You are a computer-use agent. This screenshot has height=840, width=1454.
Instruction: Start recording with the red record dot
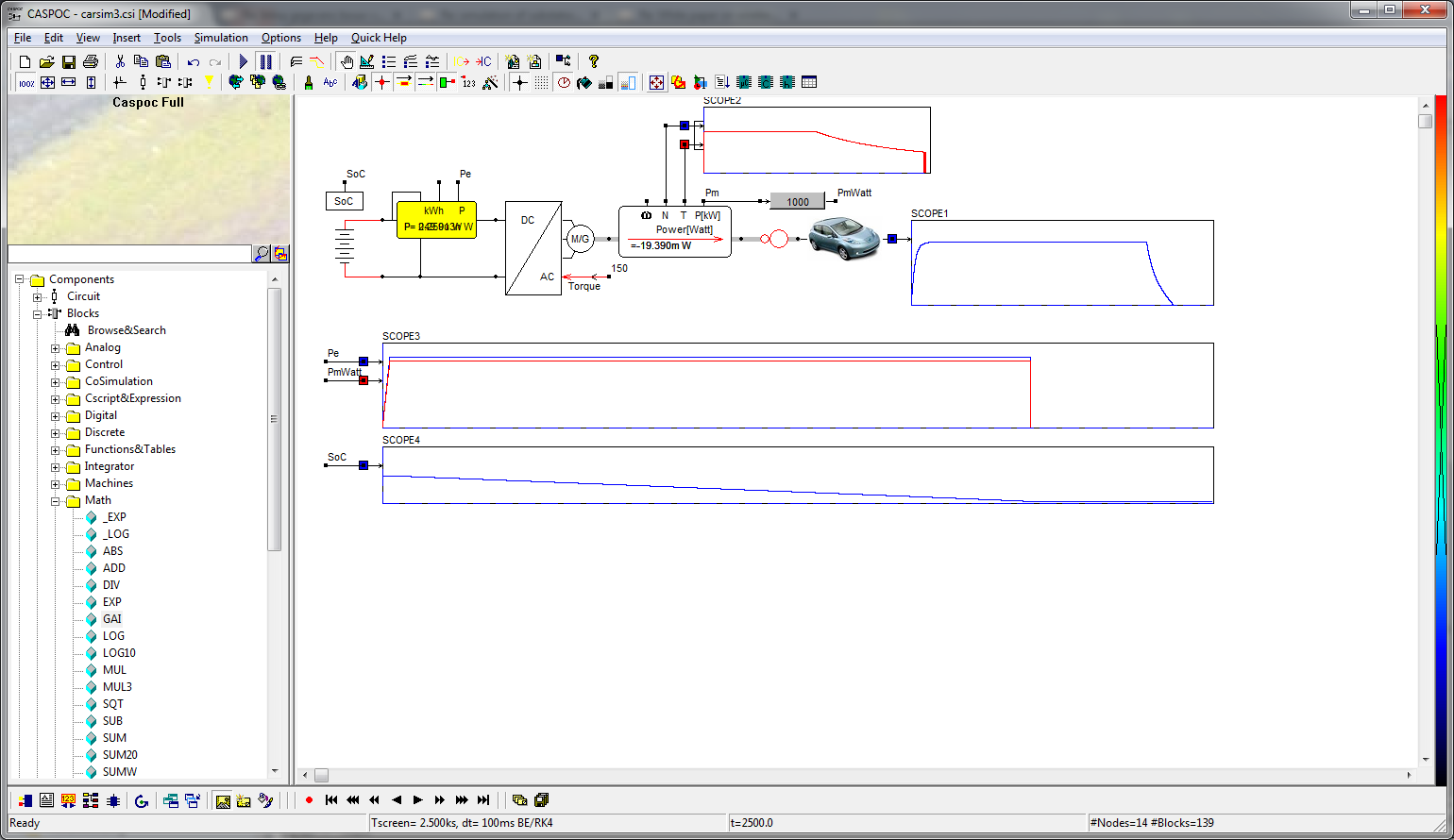(309, 800)
